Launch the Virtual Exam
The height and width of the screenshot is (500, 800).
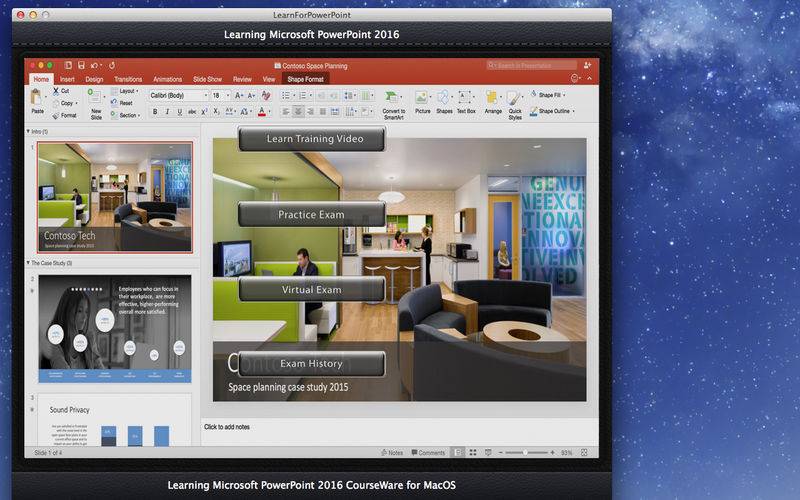click(312, 289)
